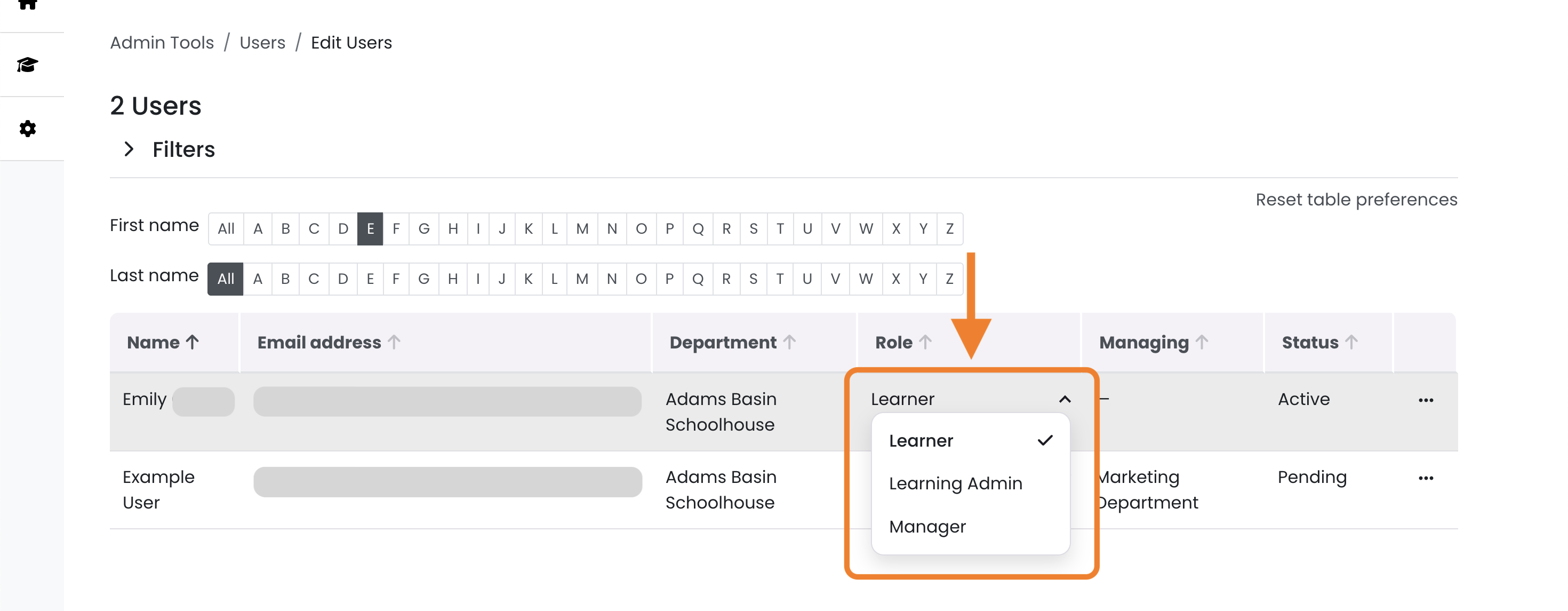Open the settings gear in sidebar
Screen dimensions: 1568x611
27,129
